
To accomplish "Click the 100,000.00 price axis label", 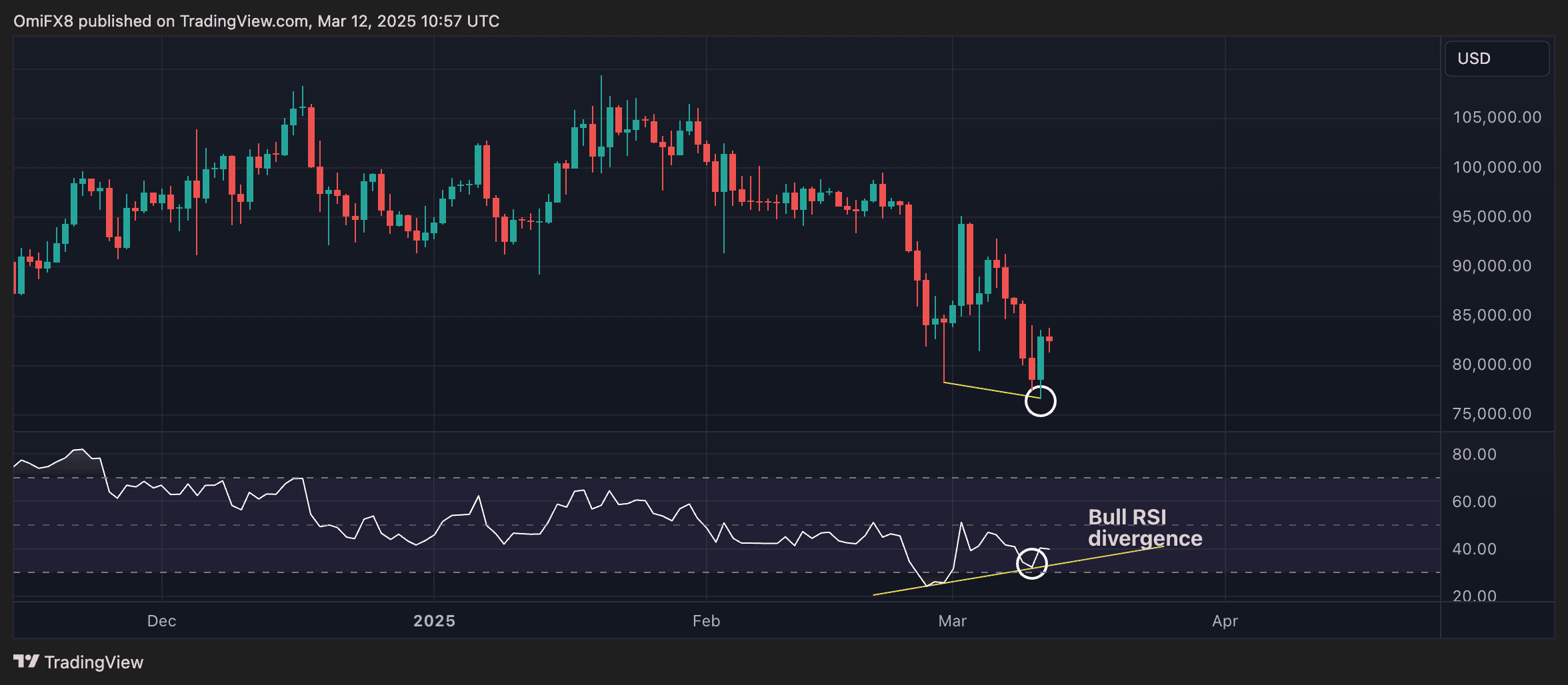I will tap(1497, 167).
